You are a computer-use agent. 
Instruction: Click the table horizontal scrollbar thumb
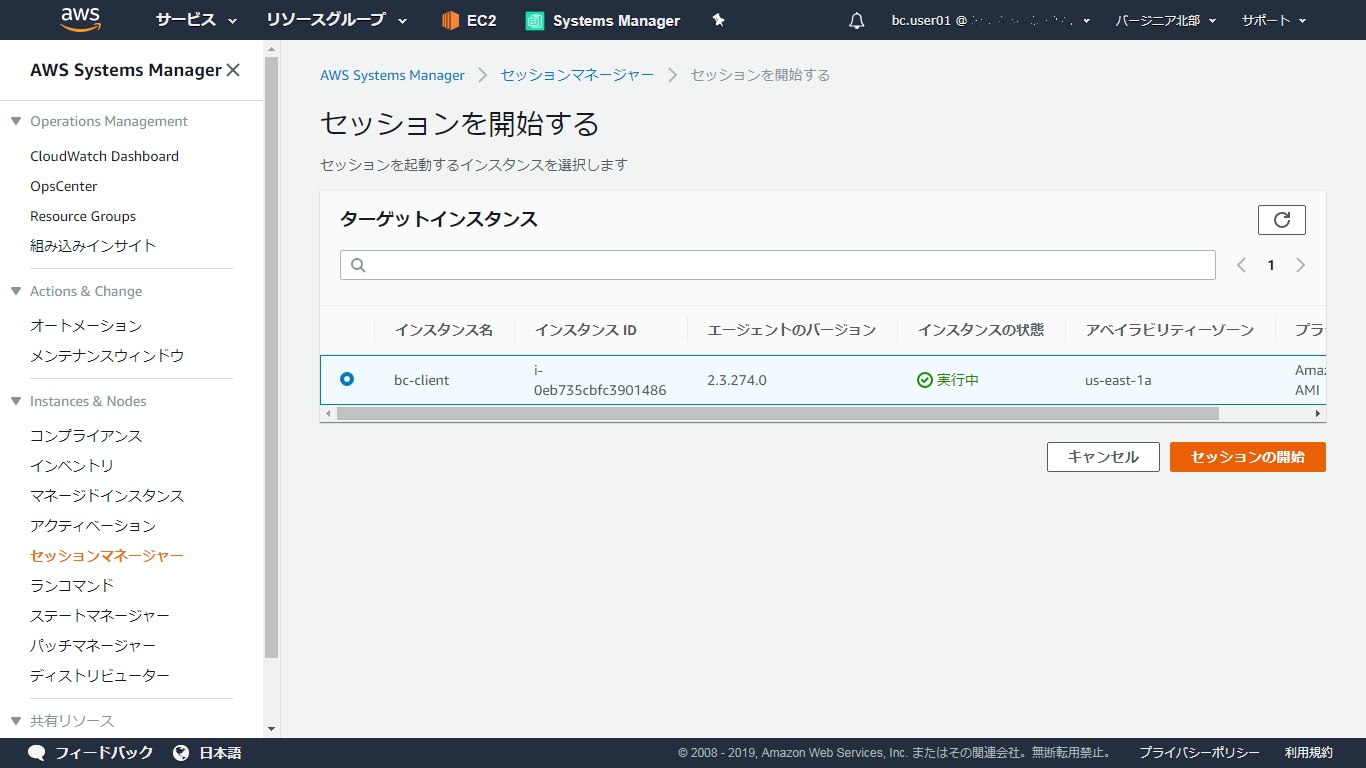tap(778, 413)
